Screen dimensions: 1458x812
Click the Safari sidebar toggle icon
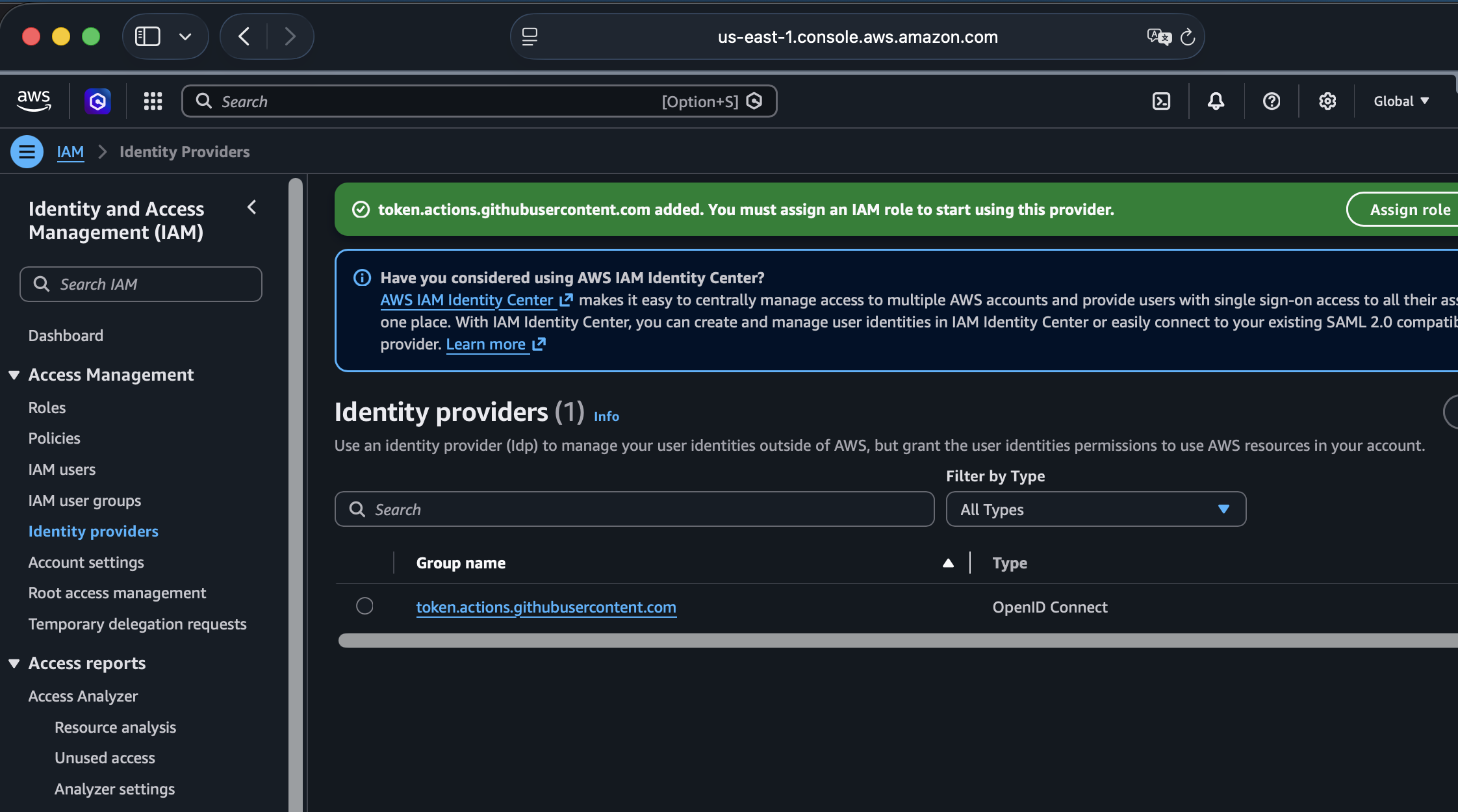point(147,36)
